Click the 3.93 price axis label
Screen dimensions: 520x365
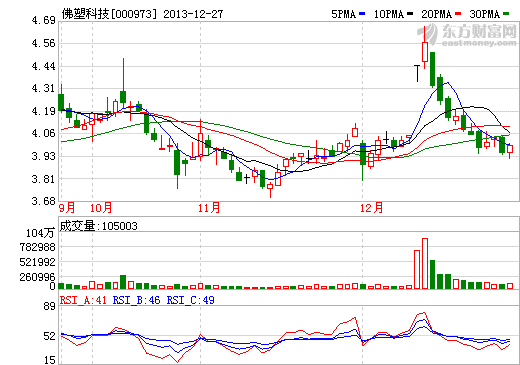(x=43, y=156)
